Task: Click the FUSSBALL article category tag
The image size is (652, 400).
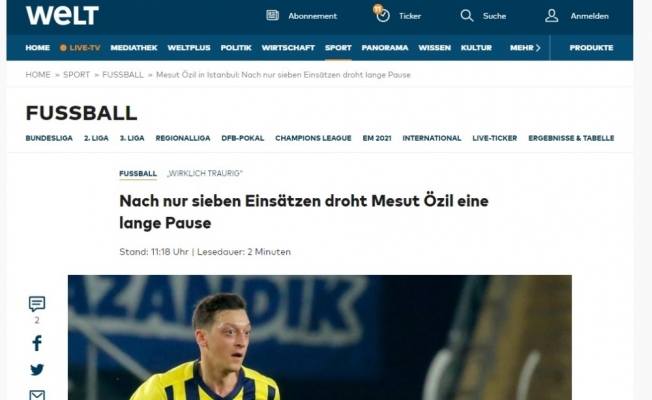Action: coord(138,173)
